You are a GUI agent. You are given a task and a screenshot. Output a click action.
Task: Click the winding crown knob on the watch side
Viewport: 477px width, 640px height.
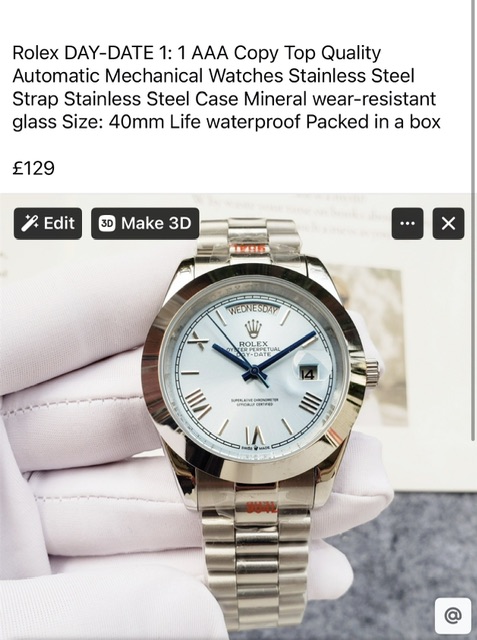372,372
